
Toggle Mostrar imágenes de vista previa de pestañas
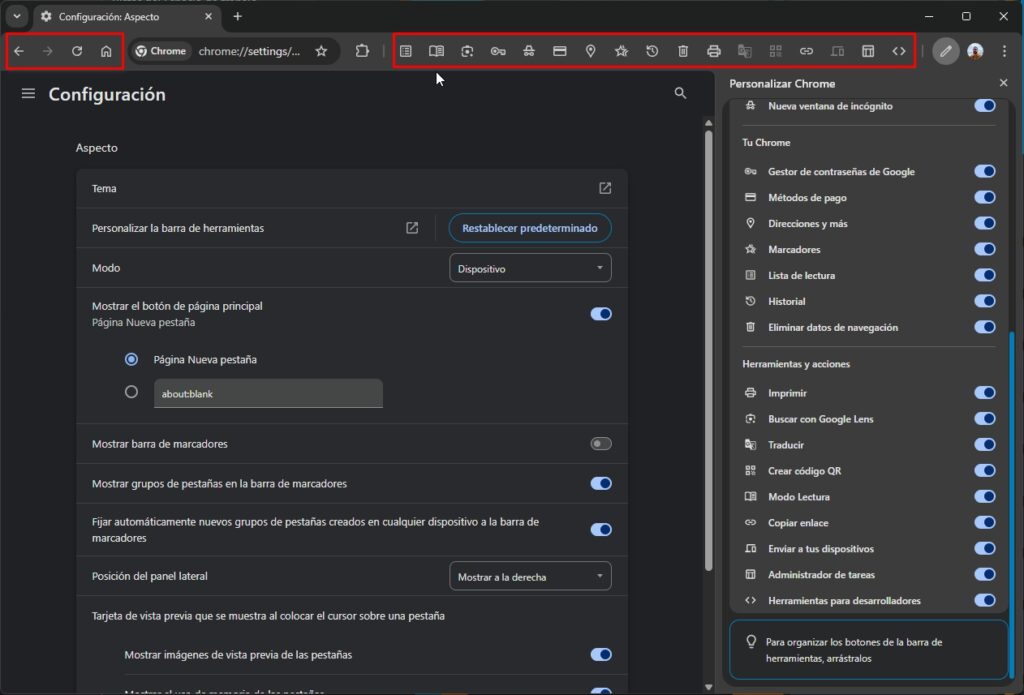[601, 655]
